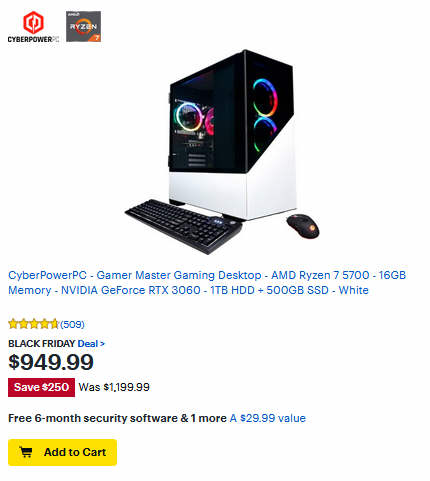Click the 'Was $1,199.99' original price

pyautogui.click(x=114, y=387)
